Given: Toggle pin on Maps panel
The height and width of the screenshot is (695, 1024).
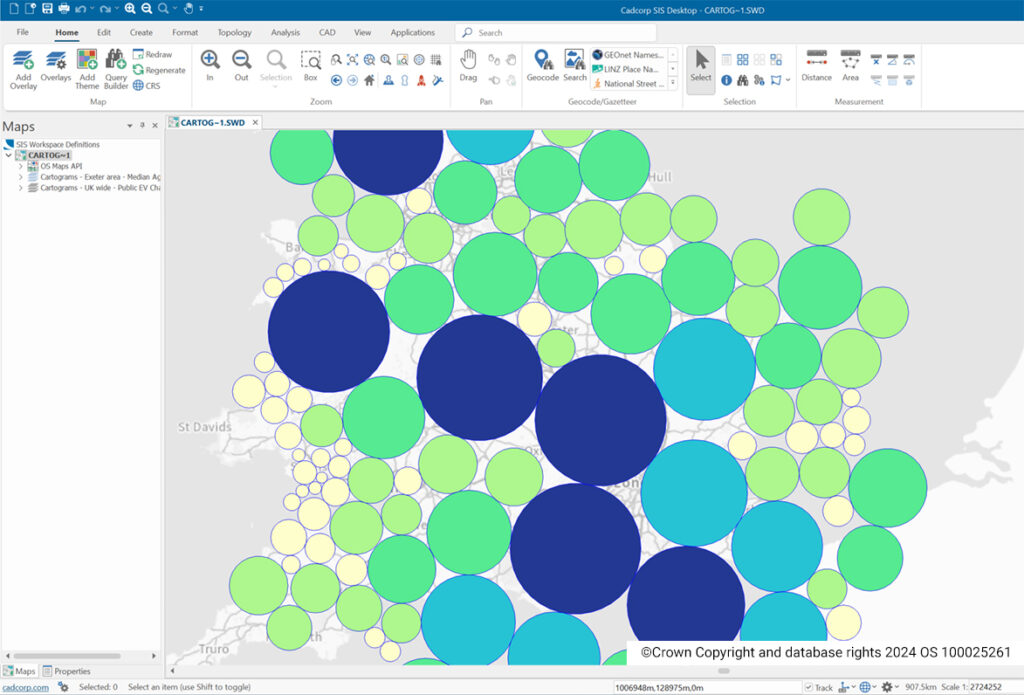Looking at the screenshot, I should (142, 125).
